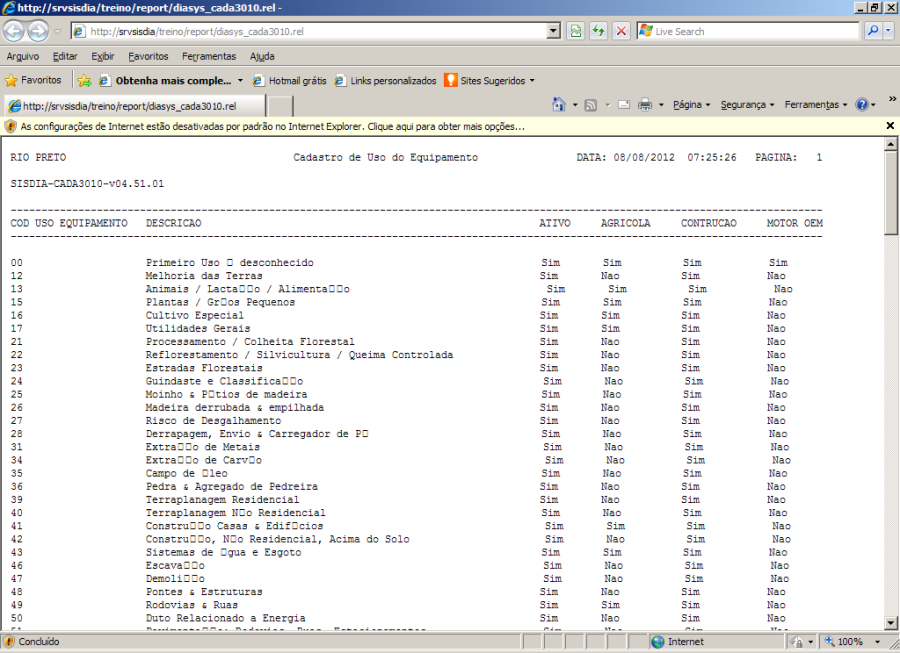Click the Print icon
The width and height of the screenshot is (900, 653).
(645, 104)
